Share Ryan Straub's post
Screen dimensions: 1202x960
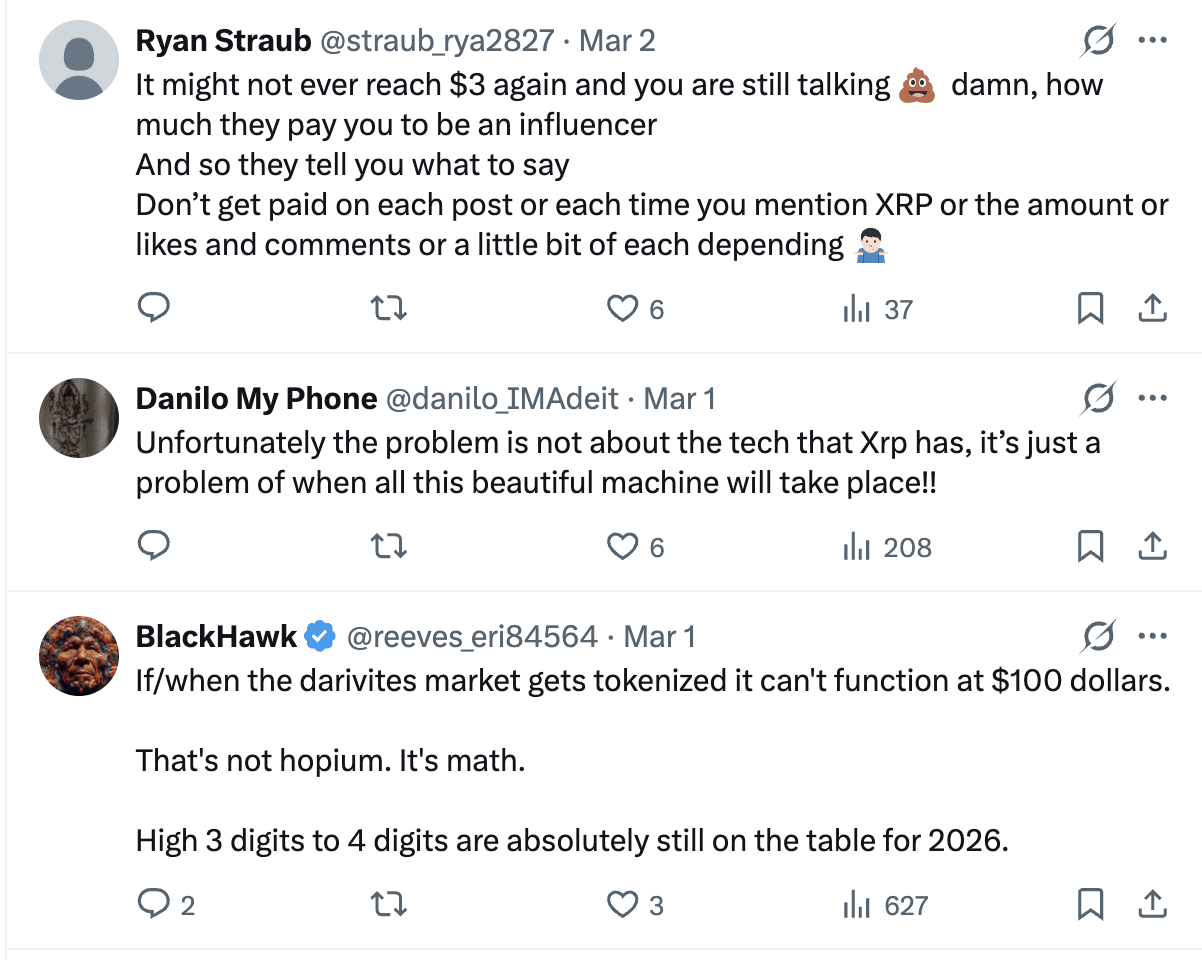tap(1152, 308)
